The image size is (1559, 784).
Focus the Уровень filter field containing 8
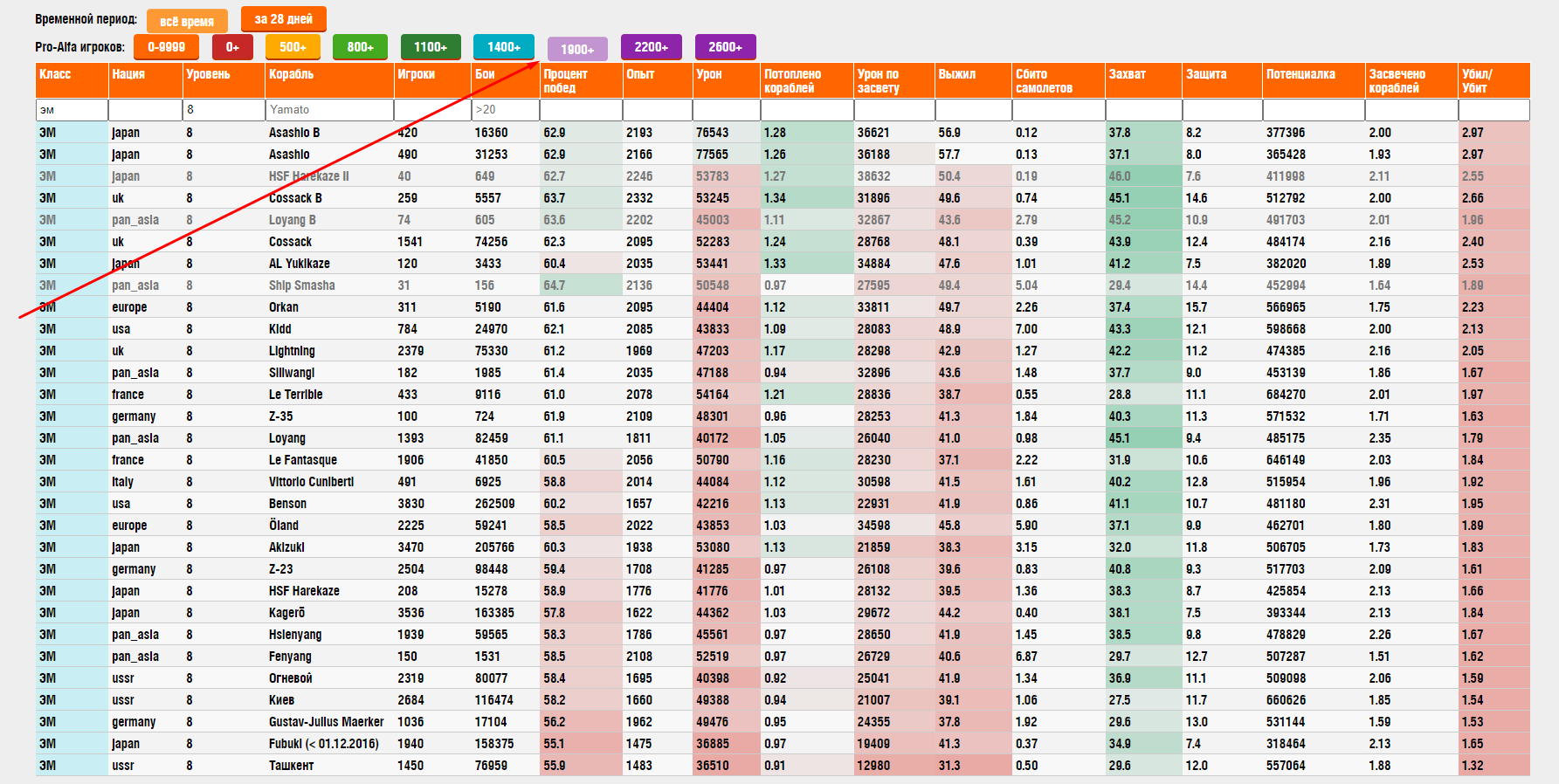point(224,110)
